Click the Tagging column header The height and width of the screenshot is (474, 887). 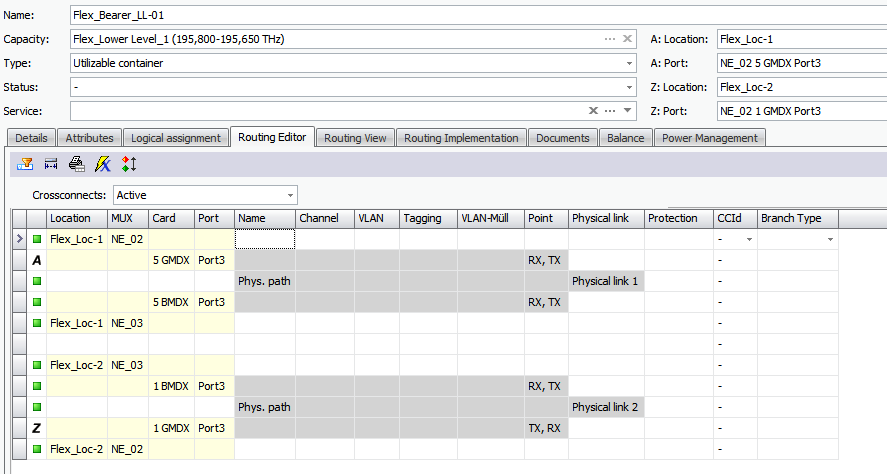[428, 218]
